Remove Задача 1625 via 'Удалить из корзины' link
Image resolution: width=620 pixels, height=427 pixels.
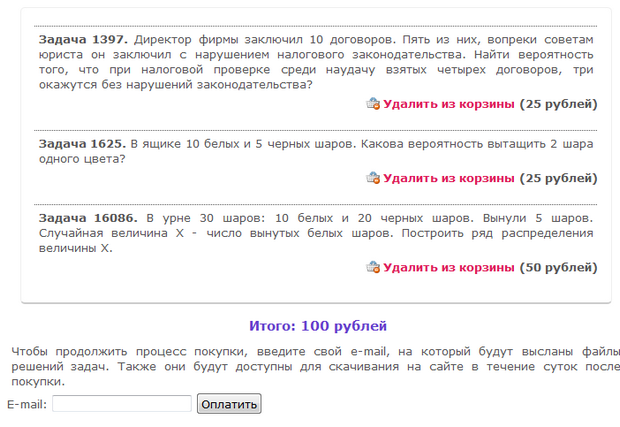[448, 178]
